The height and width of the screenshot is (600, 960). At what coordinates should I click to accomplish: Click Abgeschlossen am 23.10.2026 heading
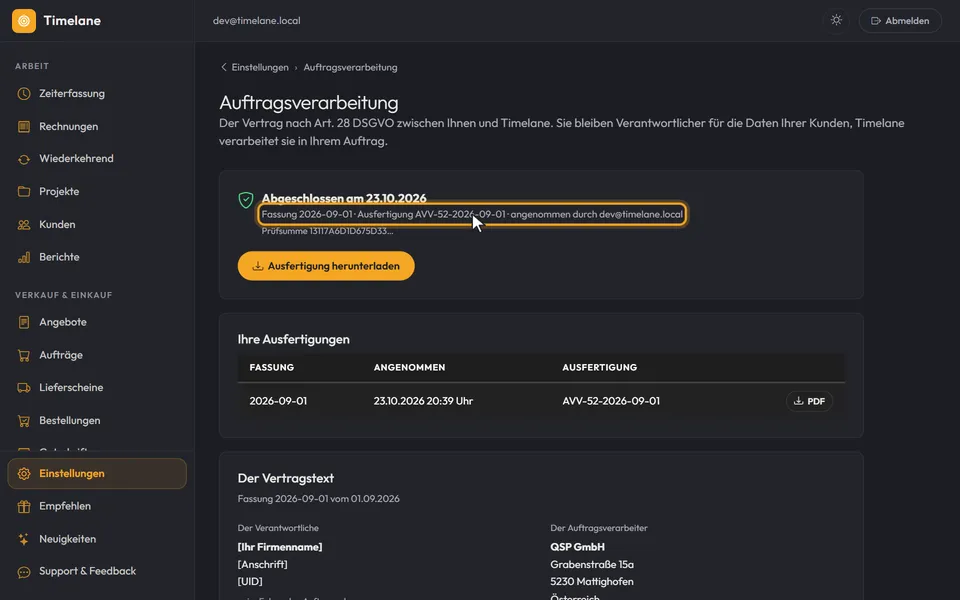point(344,198)
